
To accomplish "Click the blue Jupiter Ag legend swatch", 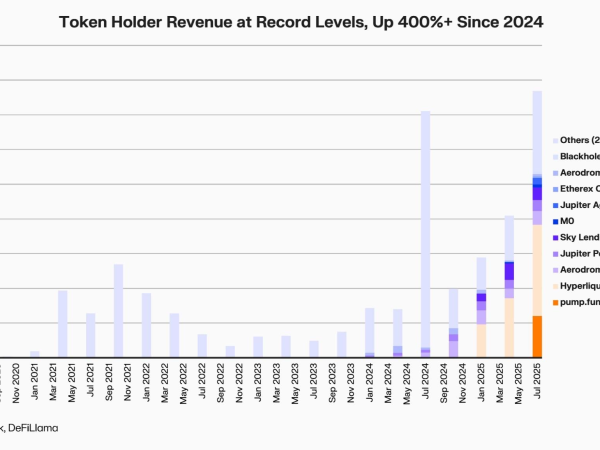I will [x=556, y=206].
